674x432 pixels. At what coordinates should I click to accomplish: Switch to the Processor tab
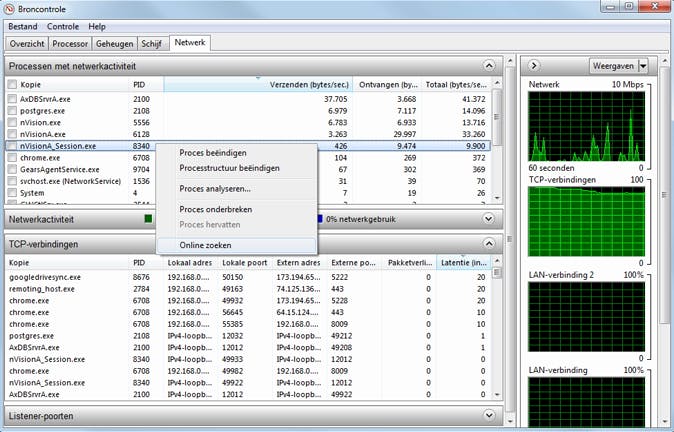click(70, 43)
